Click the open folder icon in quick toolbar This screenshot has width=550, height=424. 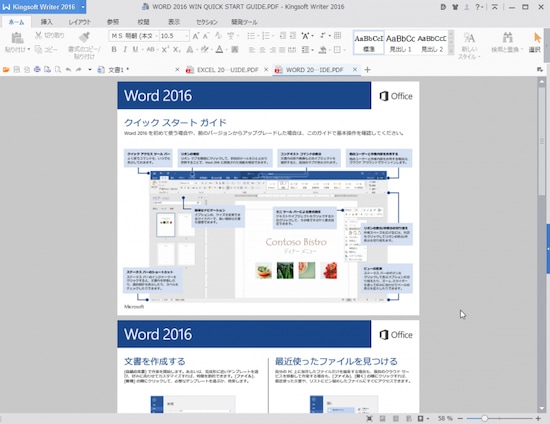tap(6, 70)
